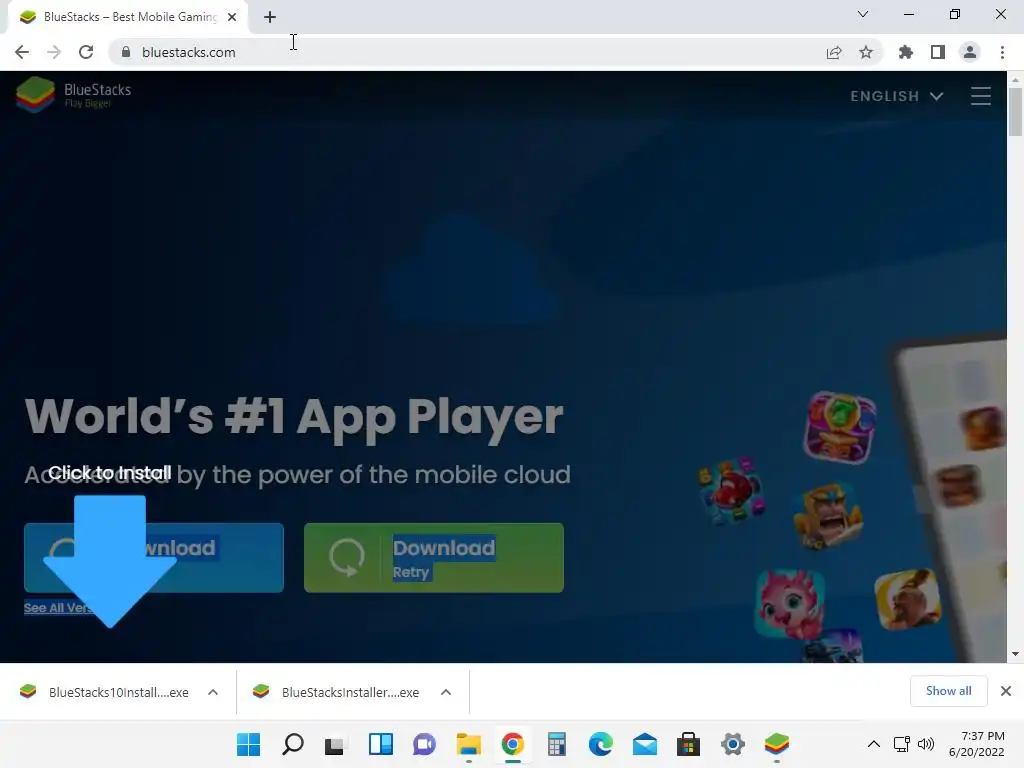The width and height of the screenshot is (1024, 768).
Task: Open the Chrome profile avatar
Action: pyautogui.click(x=970, y=52)
